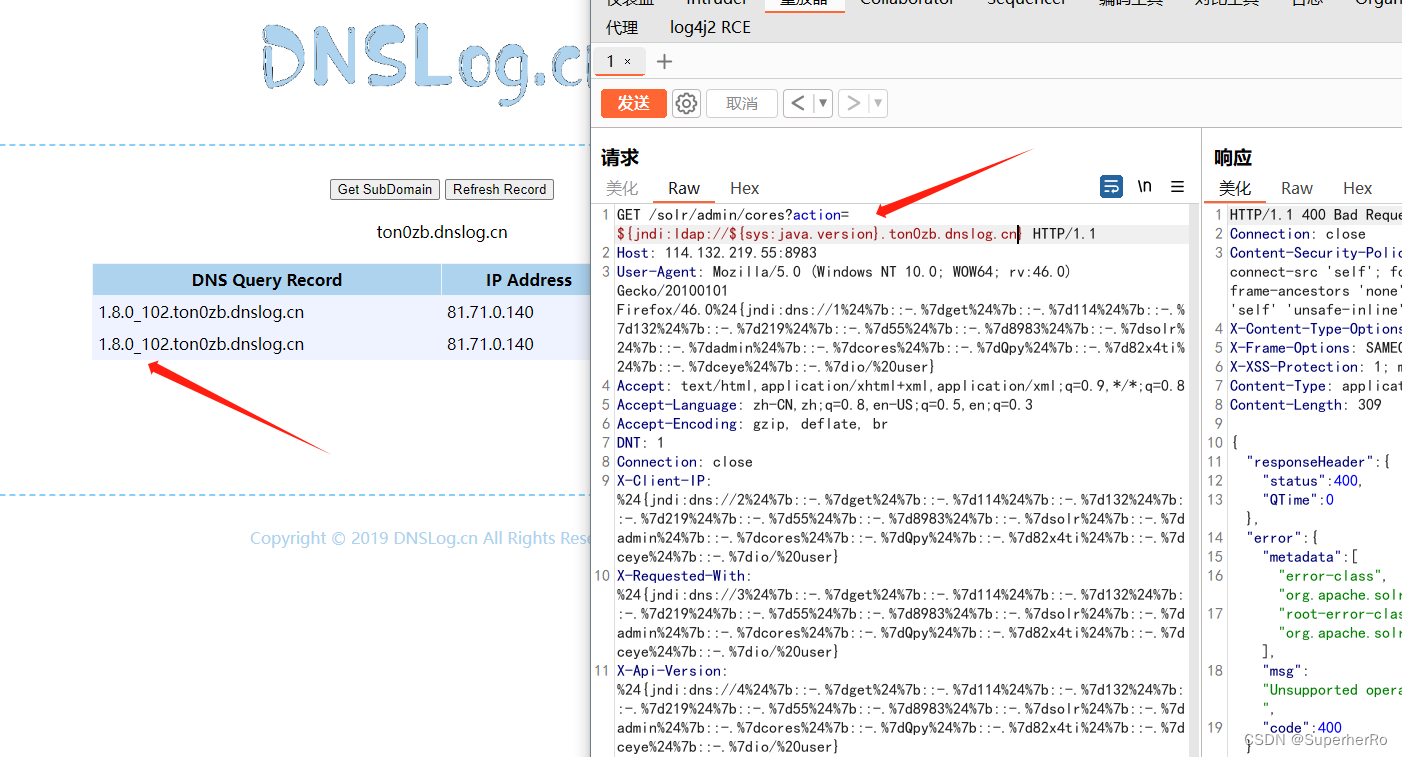Screen dimensions: 1402x757
Task: Toggle the word wrap icon in request editor
Action: tap(1111, 187)
